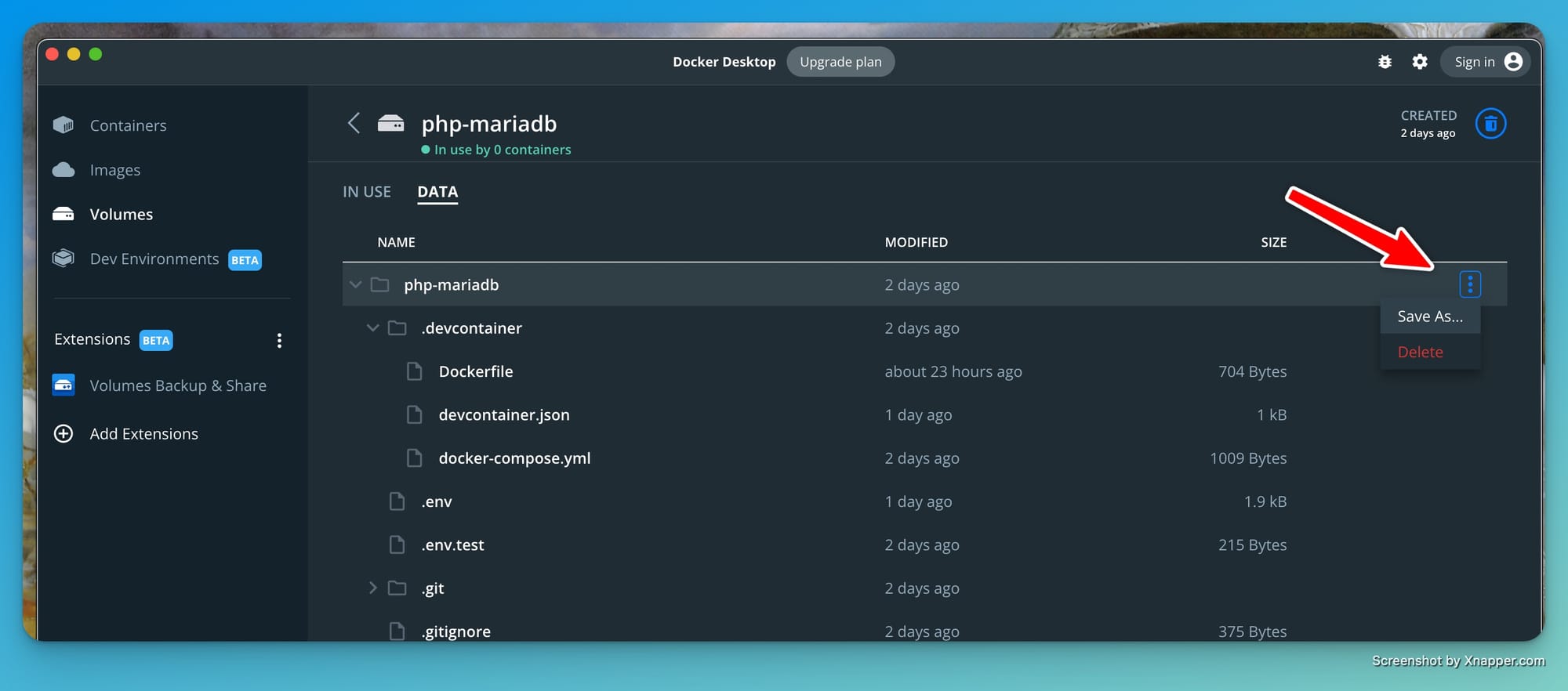Click the NAME column header

396,242
